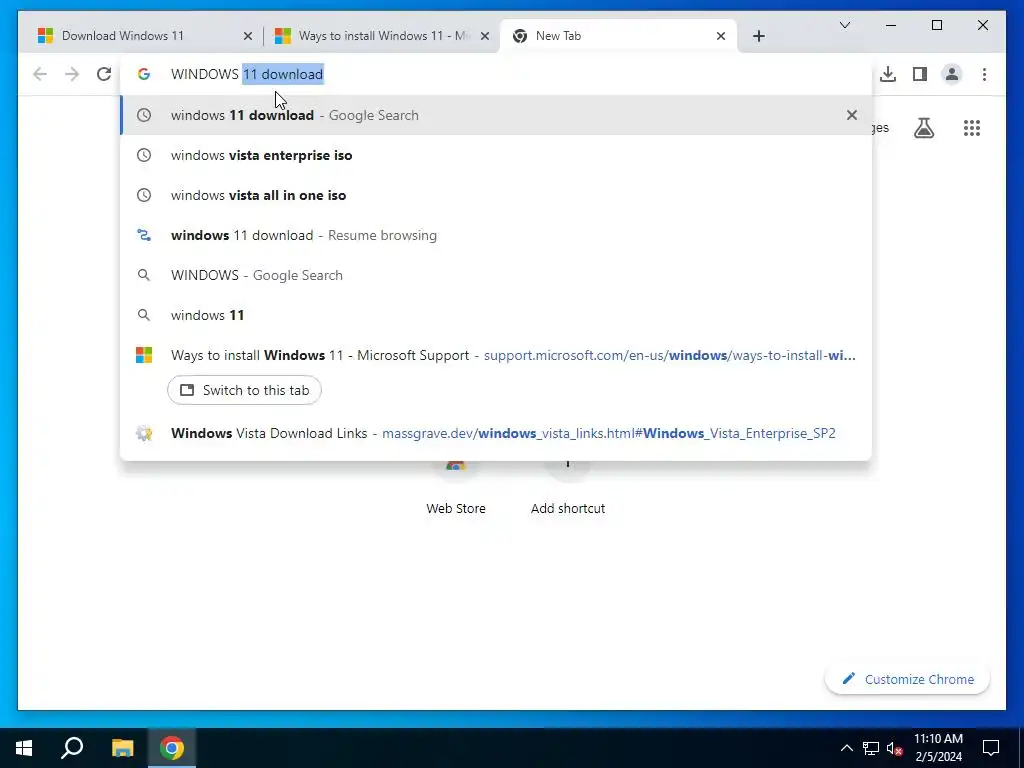The image size is (1024, 768).
Task: Click the Customize Chrome button
Action: 908,679
